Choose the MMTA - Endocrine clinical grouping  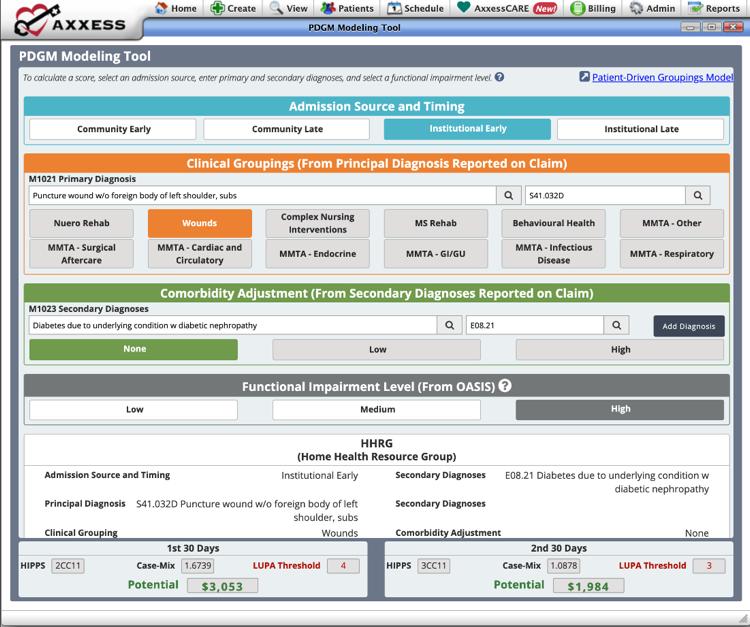[318, 254]
